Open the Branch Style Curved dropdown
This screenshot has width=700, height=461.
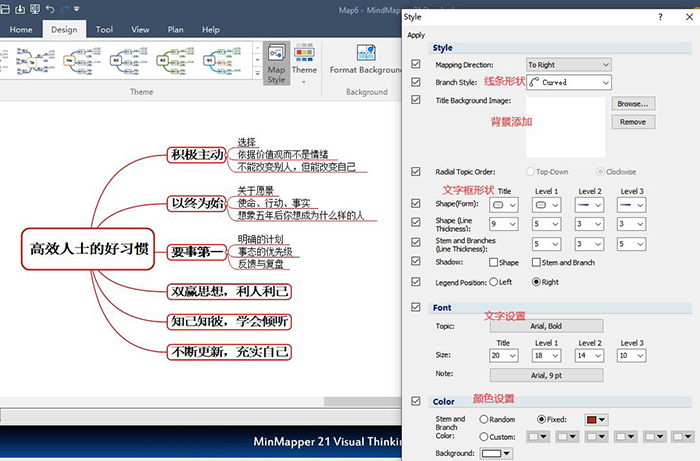click(569, 83)
